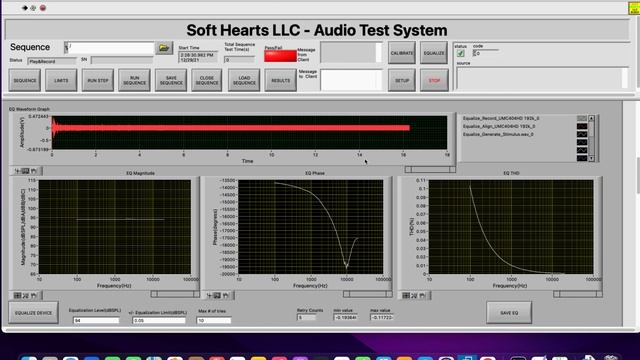Click the SEQUENCE button
The height and width of the screenshot is (360, 640).
[x=25, y=80]
